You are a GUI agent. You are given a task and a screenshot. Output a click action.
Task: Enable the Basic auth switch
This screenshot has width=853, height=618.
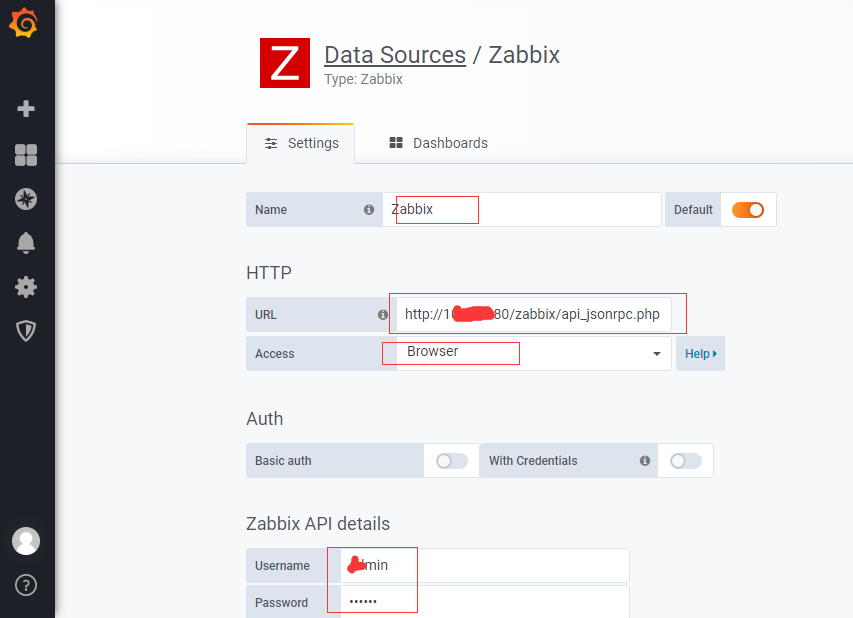(452, 461)
